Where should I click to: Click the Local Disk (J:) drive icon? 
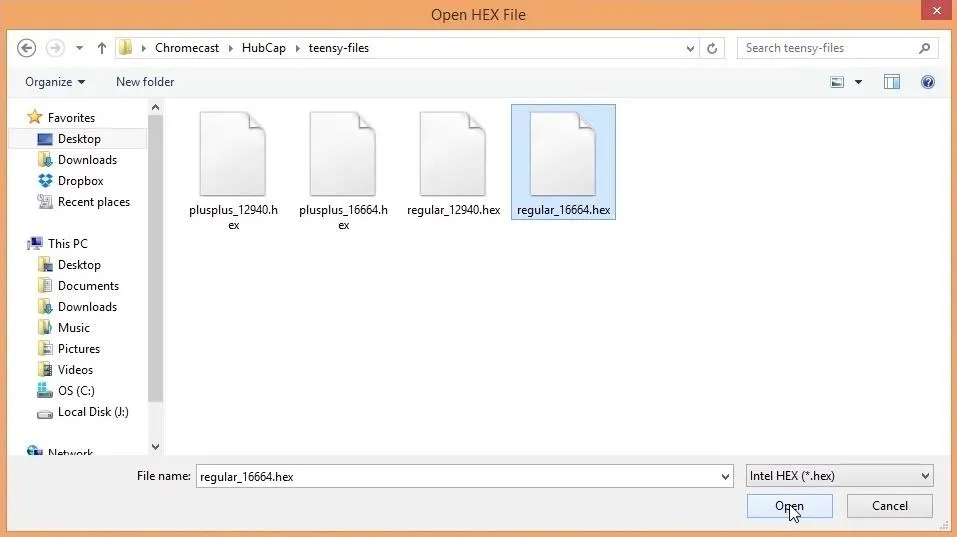45,414
